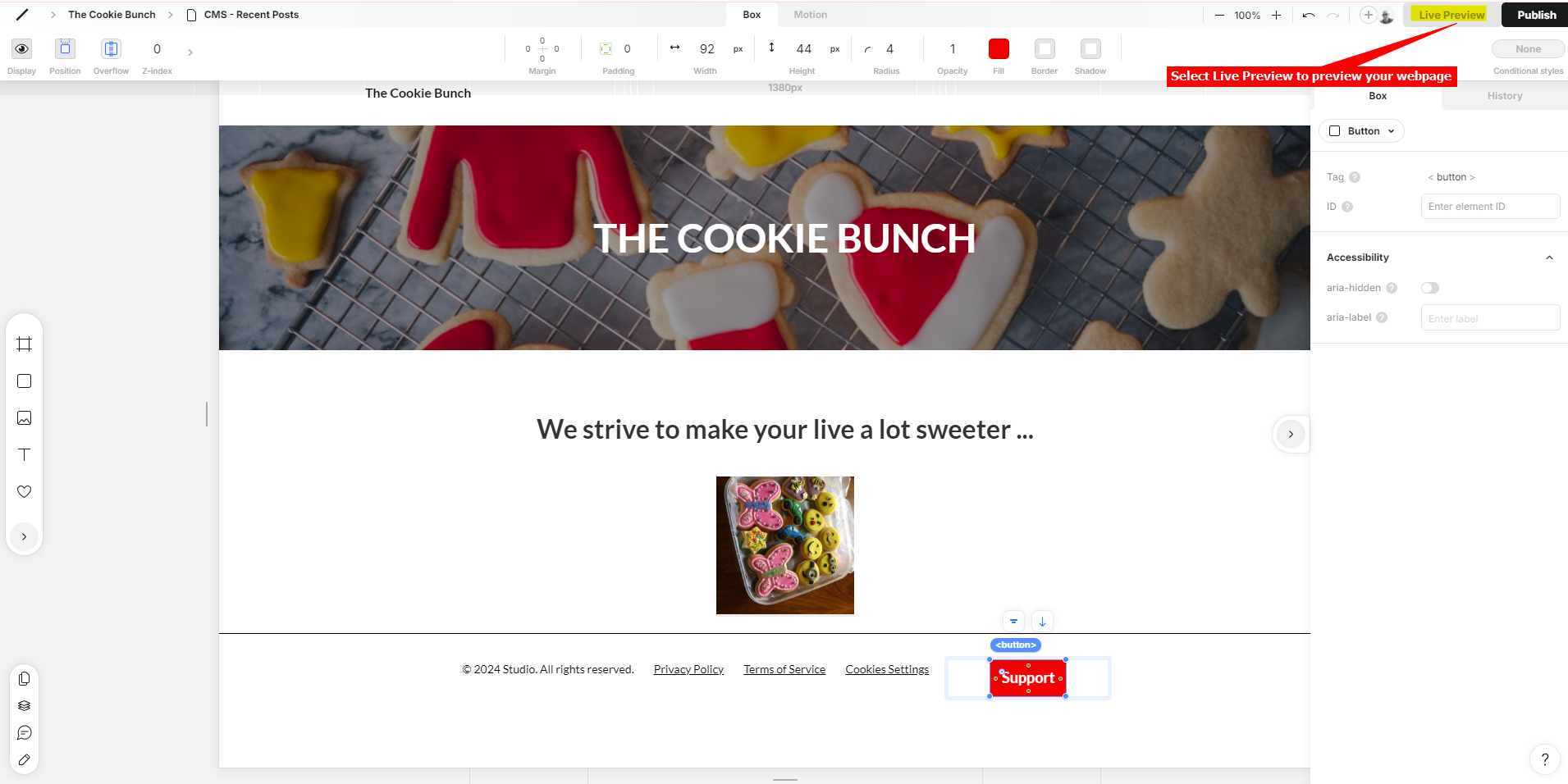Image resolution: width=1568 pixels, height=784 pixels.
Task: Open the heart favorites icon in left toolbar
Action: coord(25,492)
